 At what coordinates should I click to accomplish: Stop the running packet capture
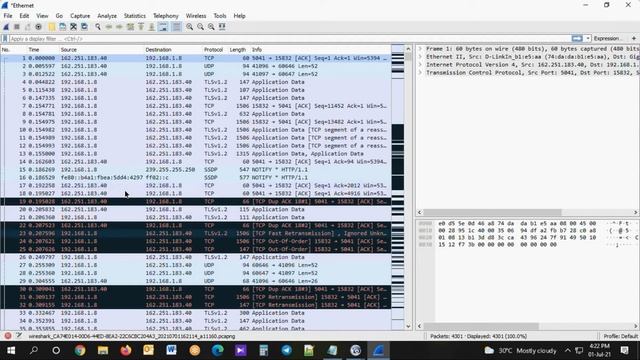tap(17, 27)
